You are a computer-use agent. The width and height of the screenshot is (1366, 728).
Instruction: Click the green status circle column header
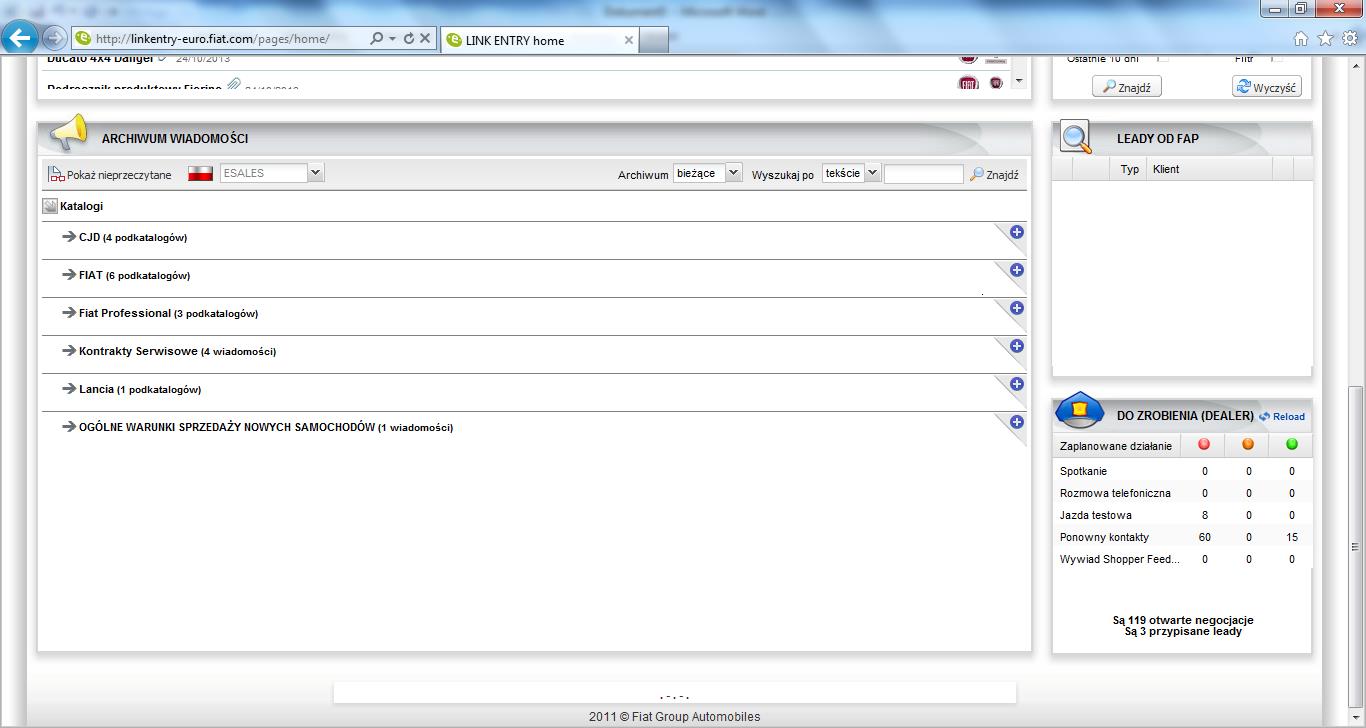(x=1292, y=445)
